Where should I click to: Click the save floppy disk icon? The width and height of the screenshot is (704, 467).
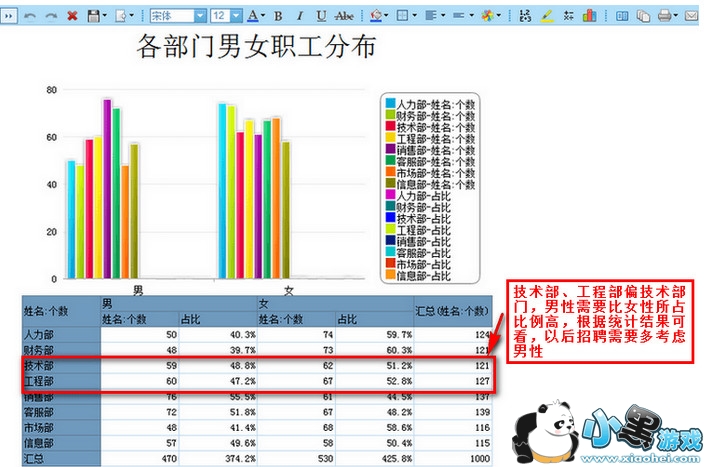93,16
